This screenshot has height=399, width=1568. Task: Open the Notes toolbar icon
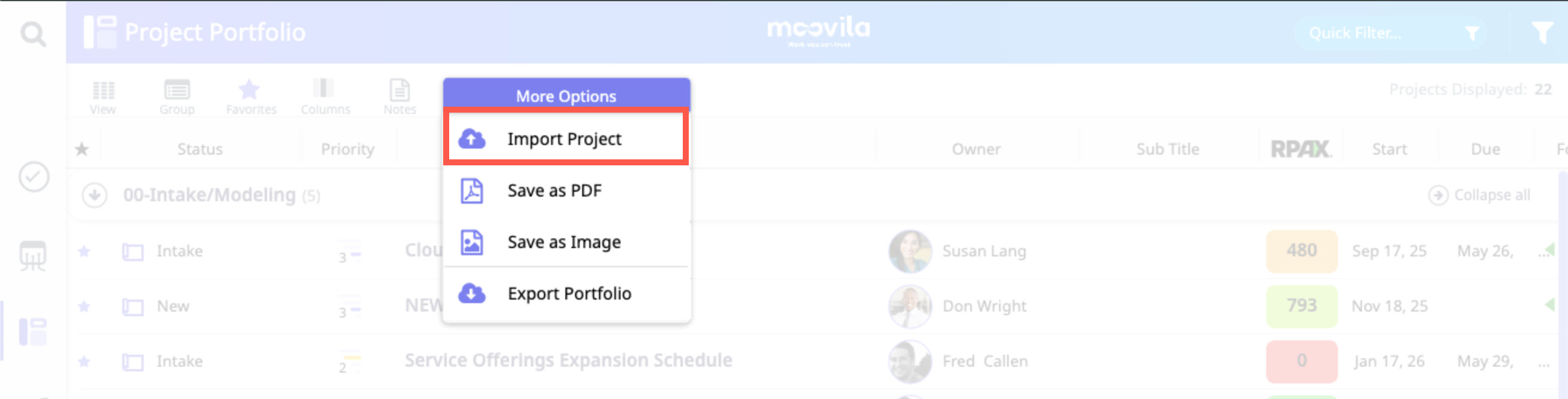point(399,96)
